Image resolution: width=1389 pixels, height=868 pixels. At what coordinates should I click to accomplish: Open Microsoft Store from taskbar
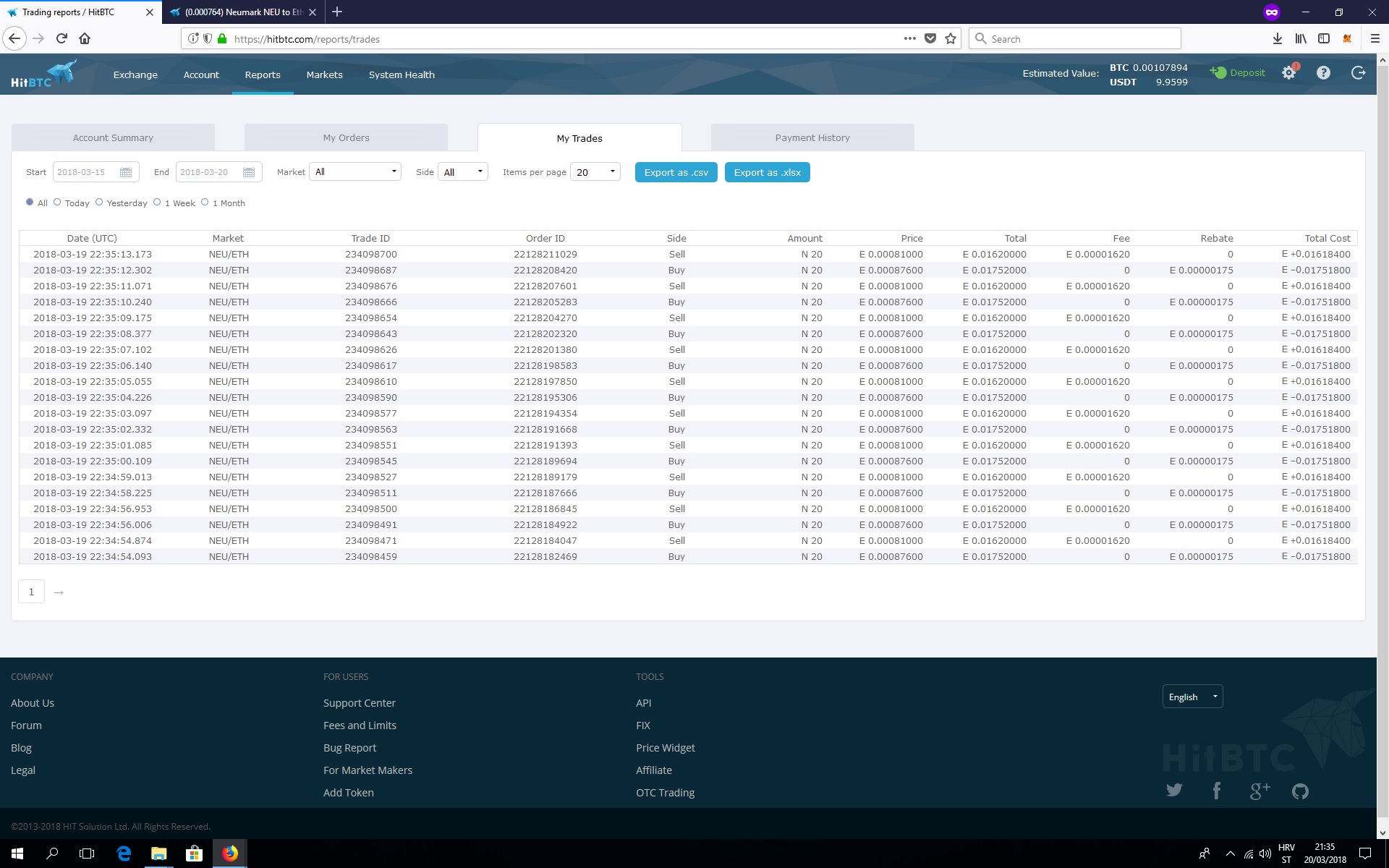pyautogui.click(x=194, y=854)
